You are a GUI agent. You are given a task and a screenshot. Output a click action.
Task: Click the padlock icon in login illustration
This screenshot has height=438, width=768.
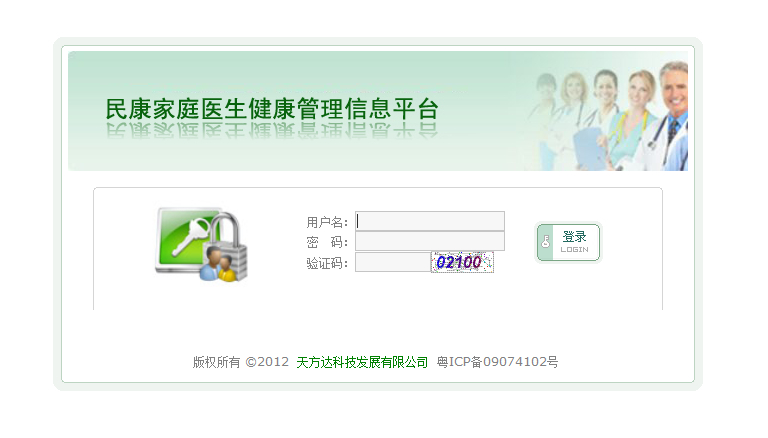click(229, 245)
